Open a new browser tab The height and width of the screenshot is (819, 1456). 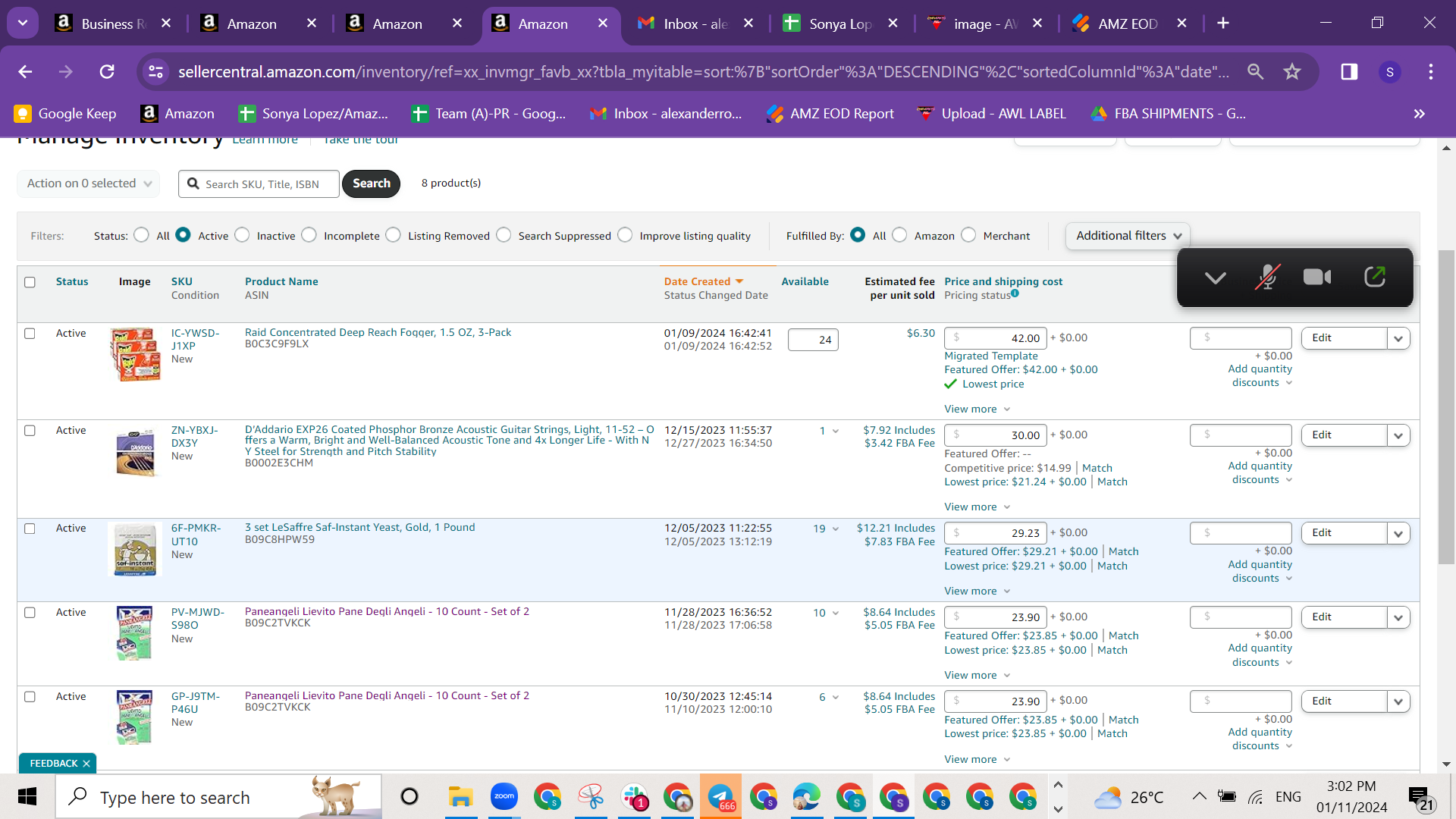click(x=1223, y=23)
